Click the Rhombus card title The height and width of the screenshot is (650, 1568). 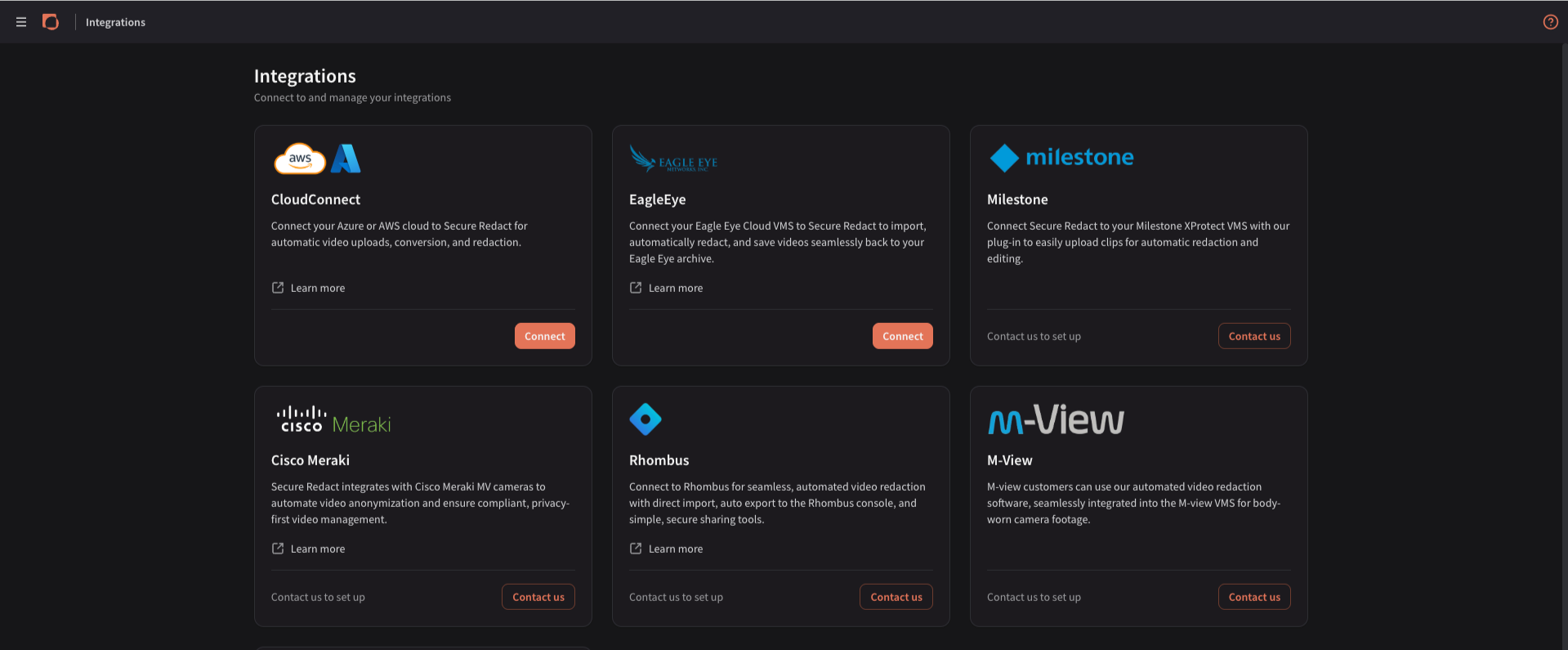(x=659, y=460)
